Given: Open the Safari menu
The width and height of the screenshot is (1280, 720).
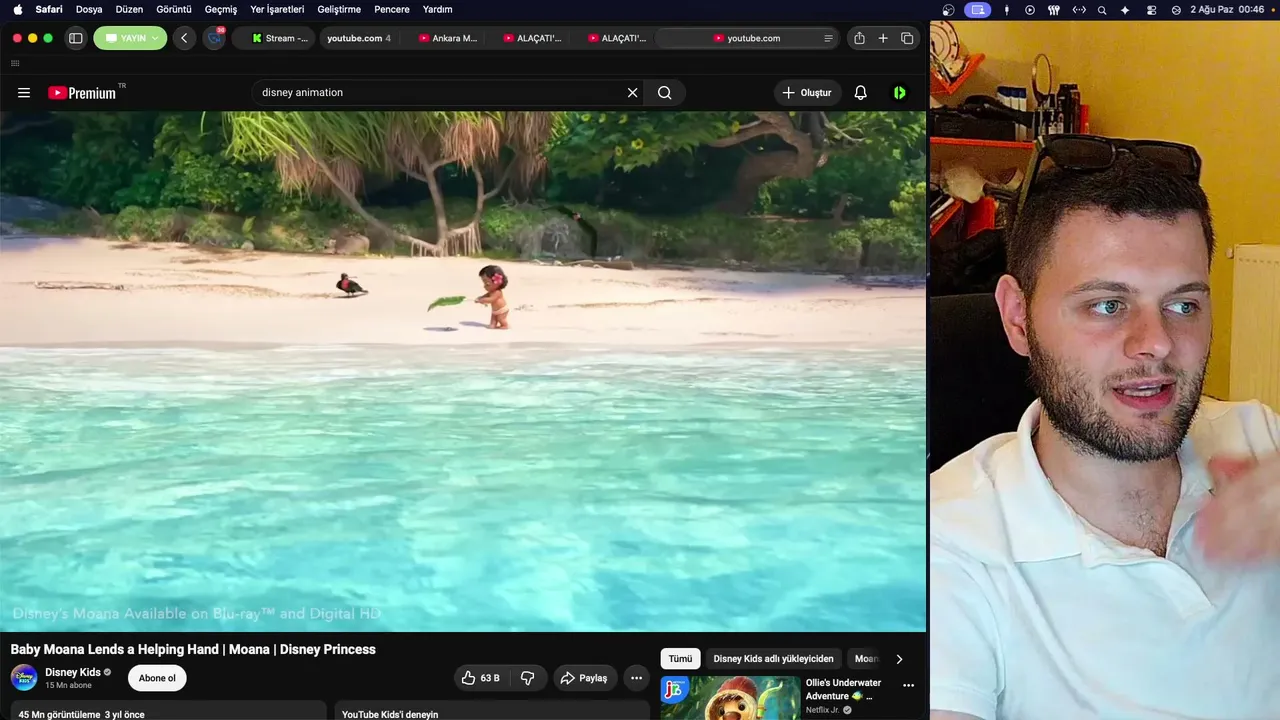Looking at the screenshot, I should 49,9.
